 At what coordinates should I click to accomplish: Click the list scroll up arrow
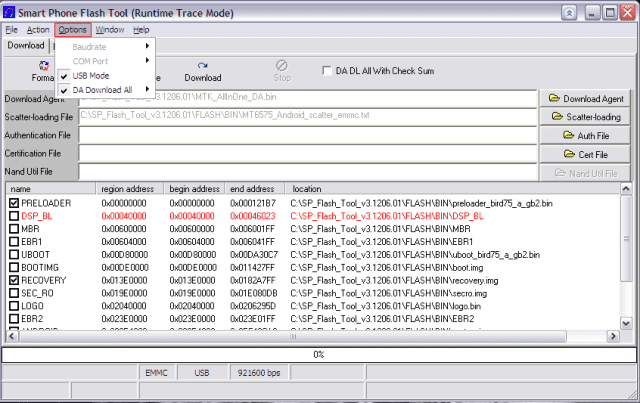click(x=626, y=189)
